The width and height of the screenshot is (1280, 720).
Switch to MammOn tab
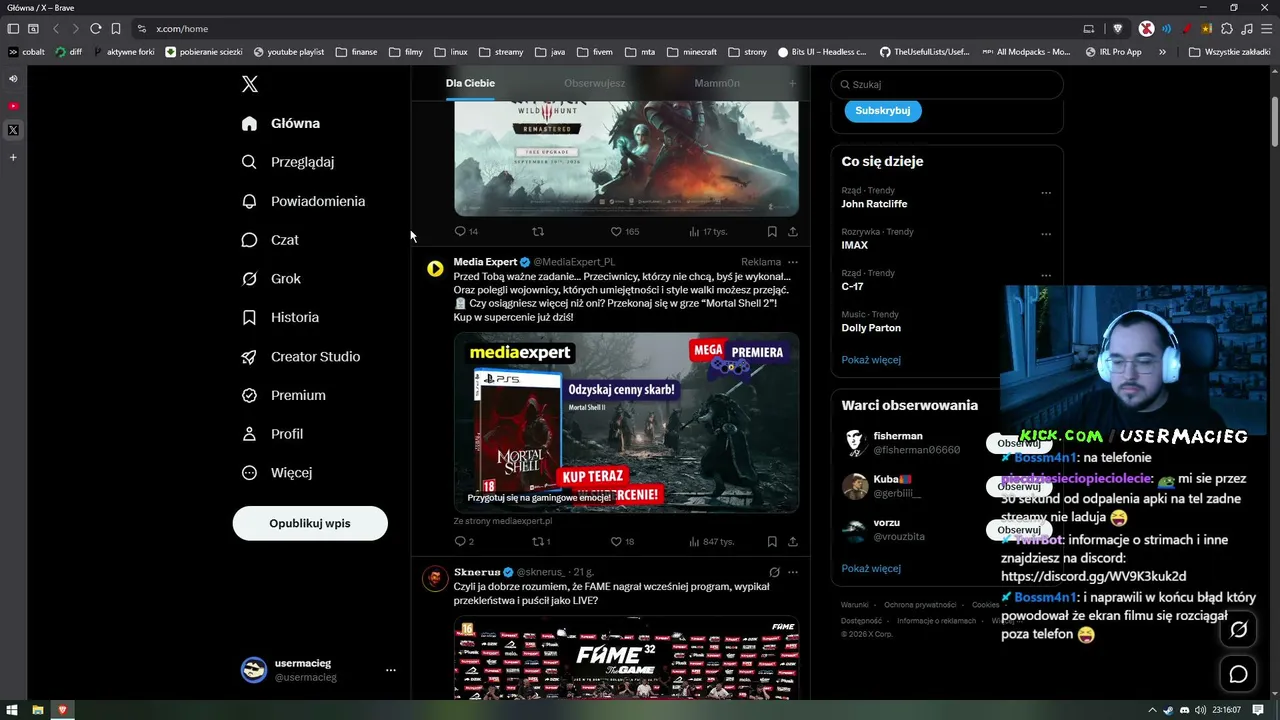pyautogui.click(x=717, y=83)
